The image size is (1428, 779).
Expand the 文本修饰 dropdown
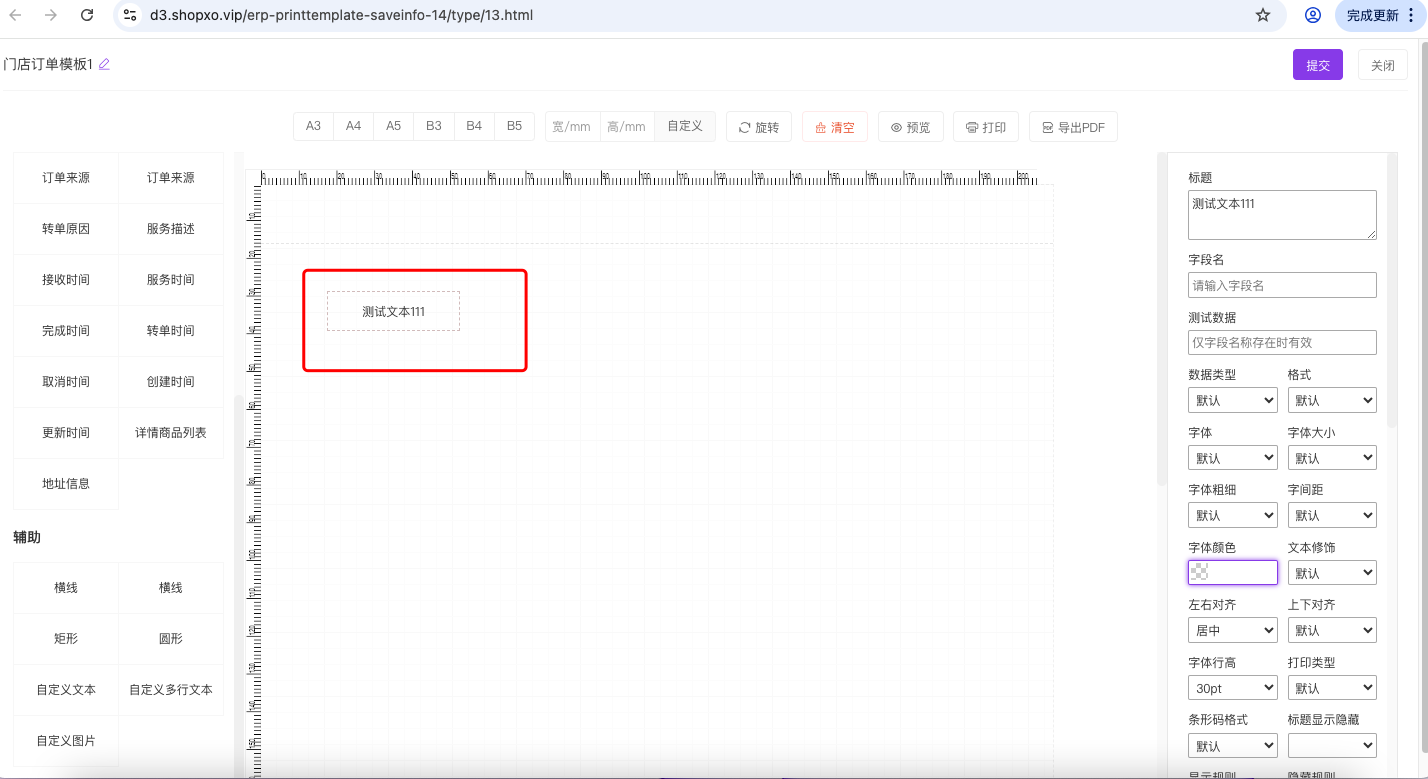tap(1332, 573)
